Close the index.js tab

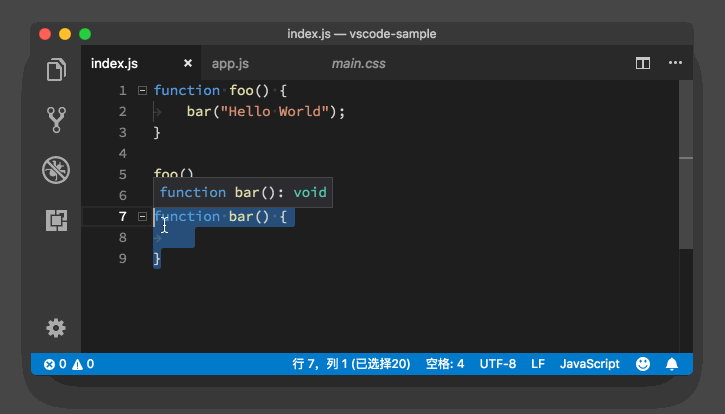pyautogui.click(x=188, y=63)
